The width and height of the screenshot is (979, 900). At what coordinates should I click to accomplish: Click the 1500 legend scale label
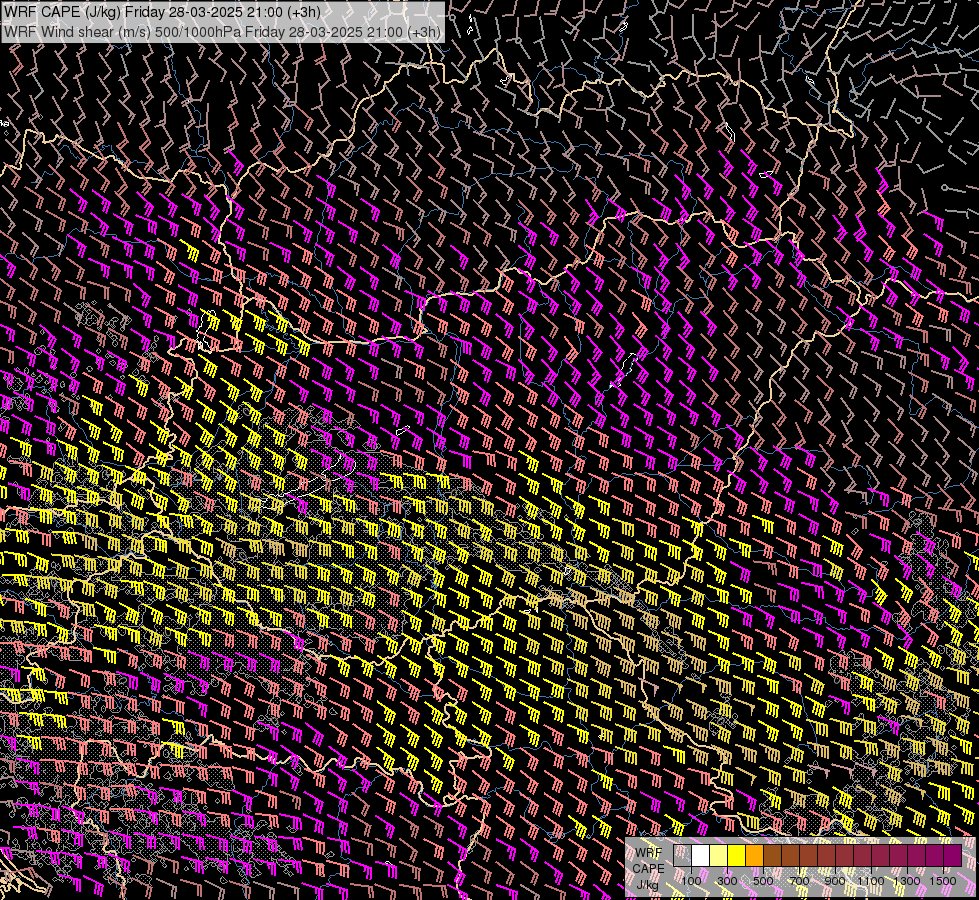(943, 881)
